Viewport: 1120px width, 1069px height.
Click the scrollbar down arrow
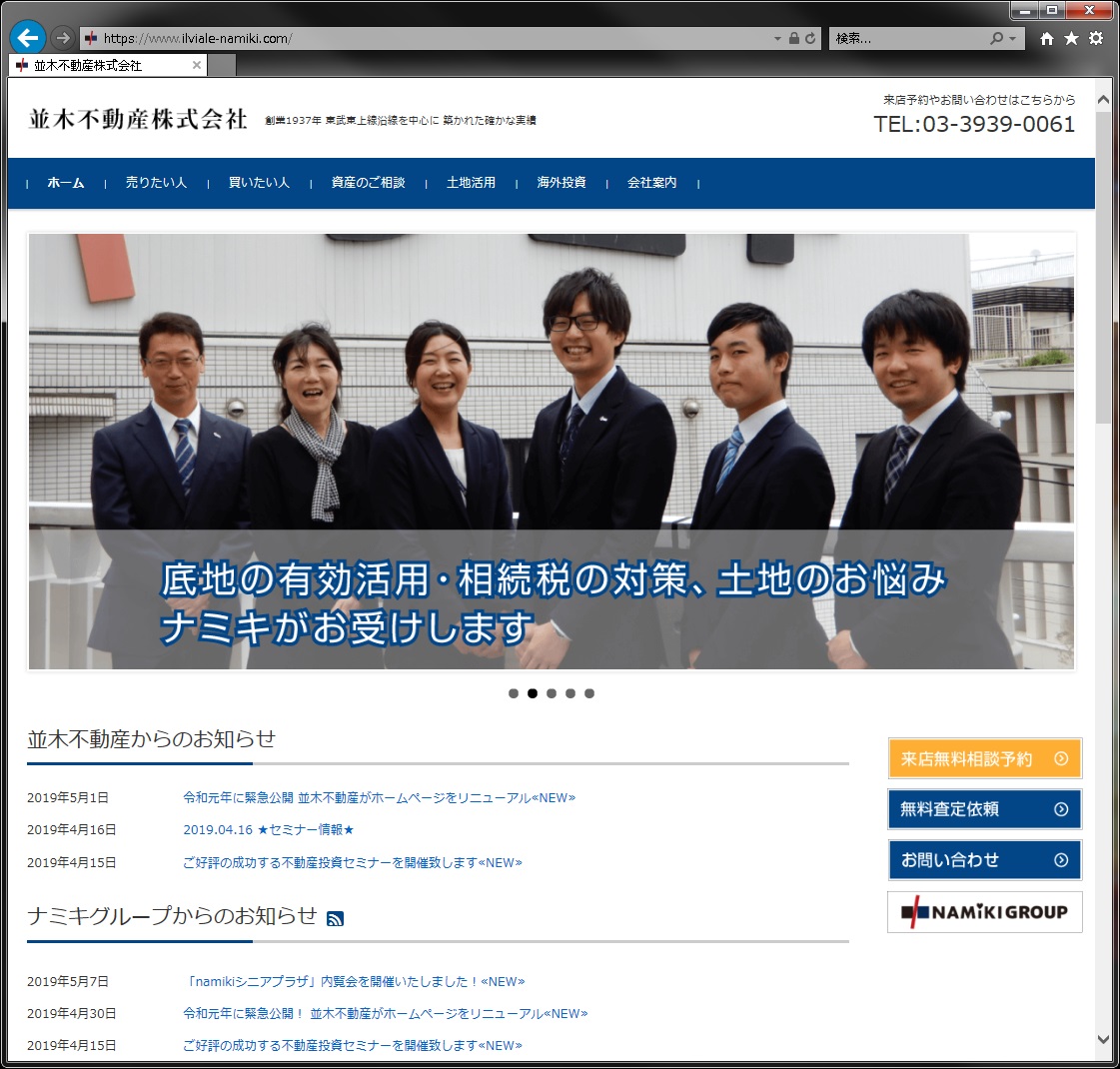click(1103, 1039)
